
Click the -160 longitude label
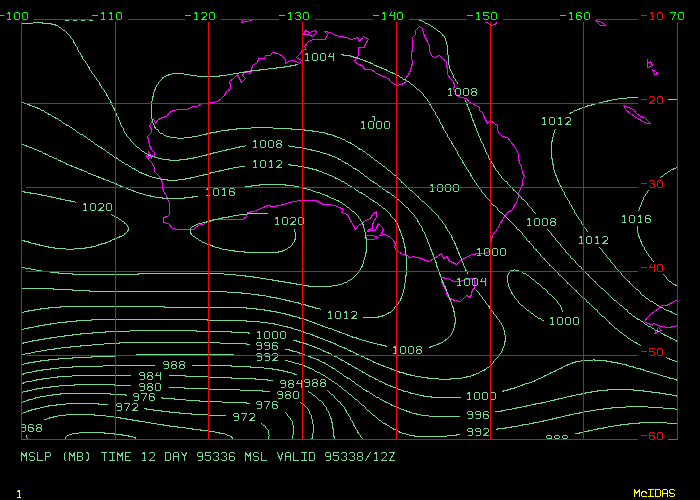point(577,16)
